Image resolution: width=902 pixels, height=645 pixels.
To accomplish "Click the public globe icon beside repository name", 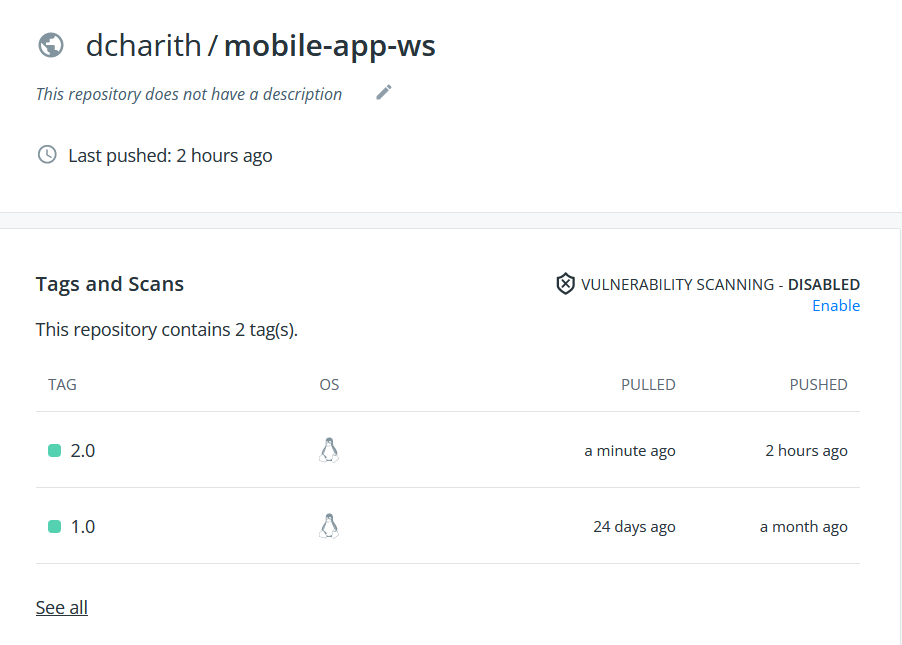I will (51, 45).
